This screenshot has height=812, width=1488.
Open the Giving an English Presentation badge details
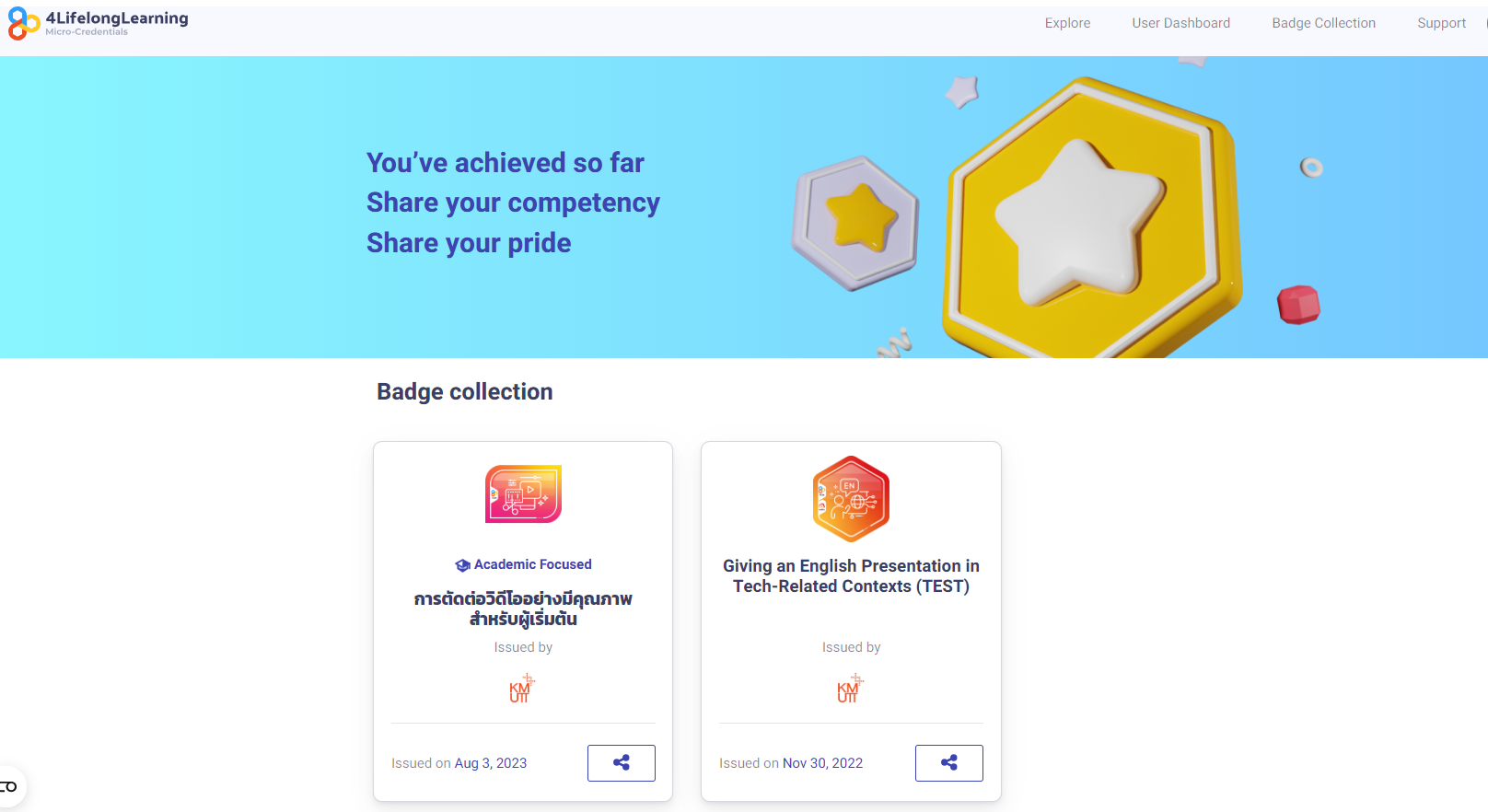851,575
